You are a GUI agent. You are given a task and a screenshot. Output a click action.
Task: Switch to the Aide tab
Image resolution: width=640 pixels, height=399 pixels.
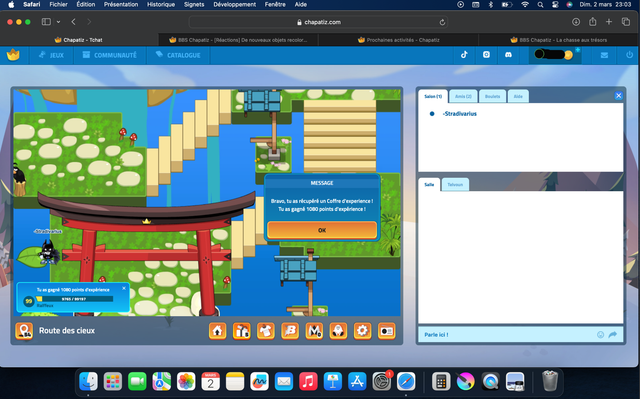click(518, 96)
